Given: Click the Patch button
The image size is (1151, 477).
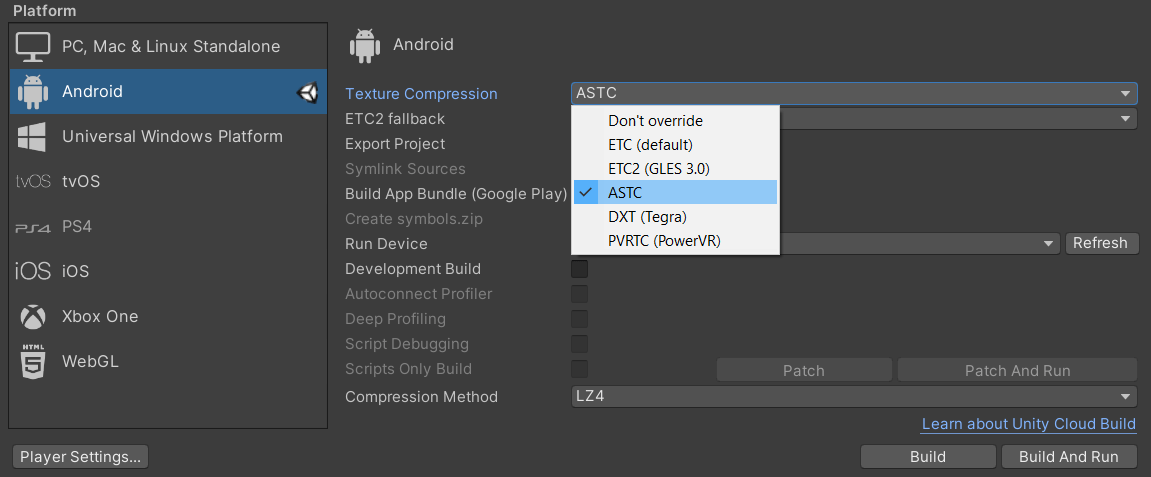Looking at the screenshot, I should point(804,371).
